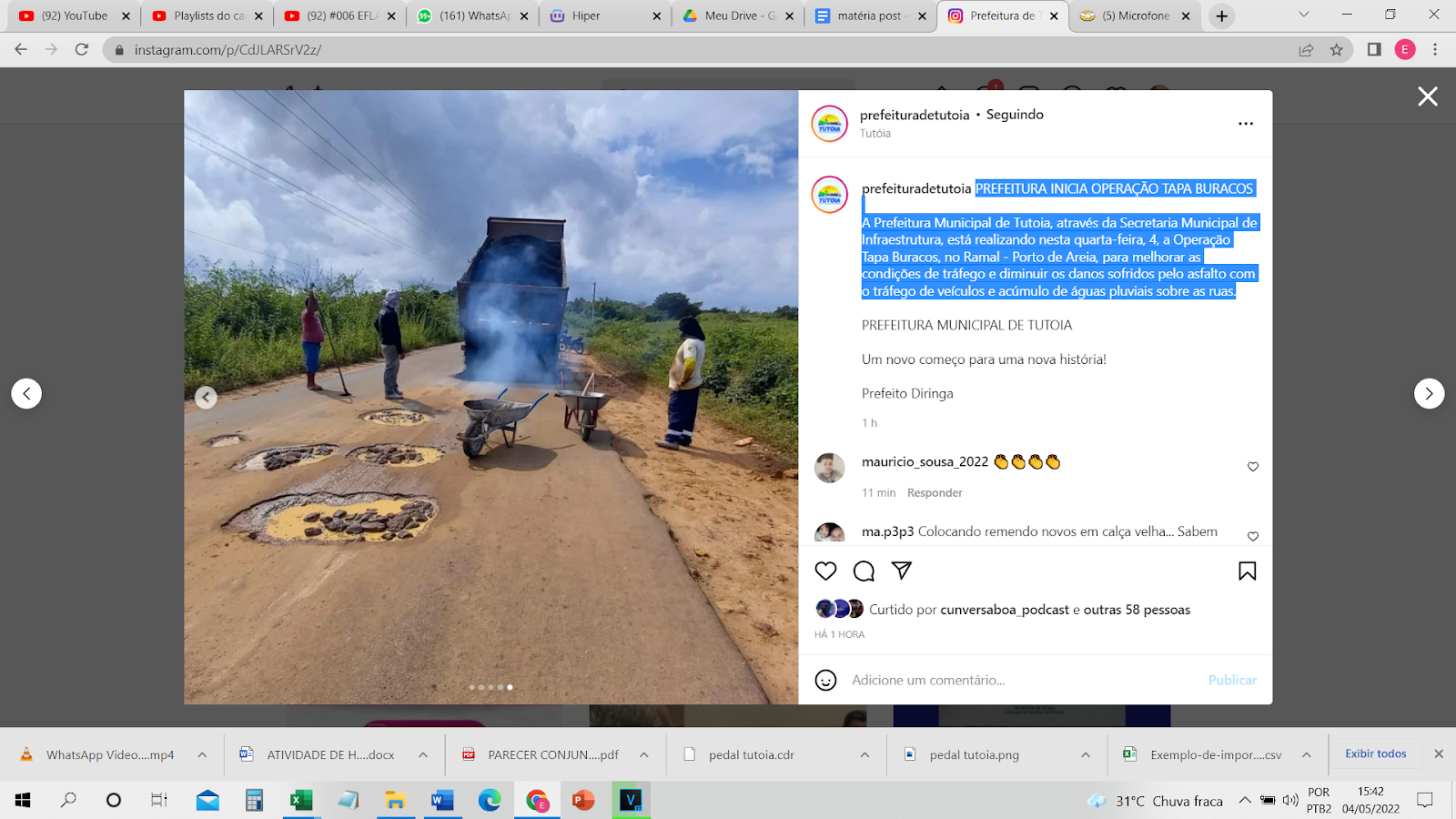Expand options for pedal tutoia.cdr download
This screenshot has height=819, width=1456.
coord(864,754)
